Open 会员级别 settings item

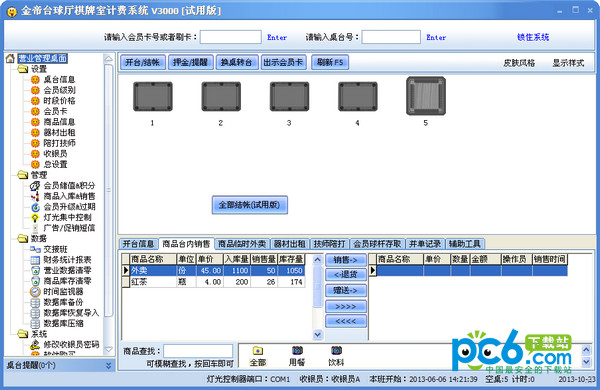pos(59,90)
